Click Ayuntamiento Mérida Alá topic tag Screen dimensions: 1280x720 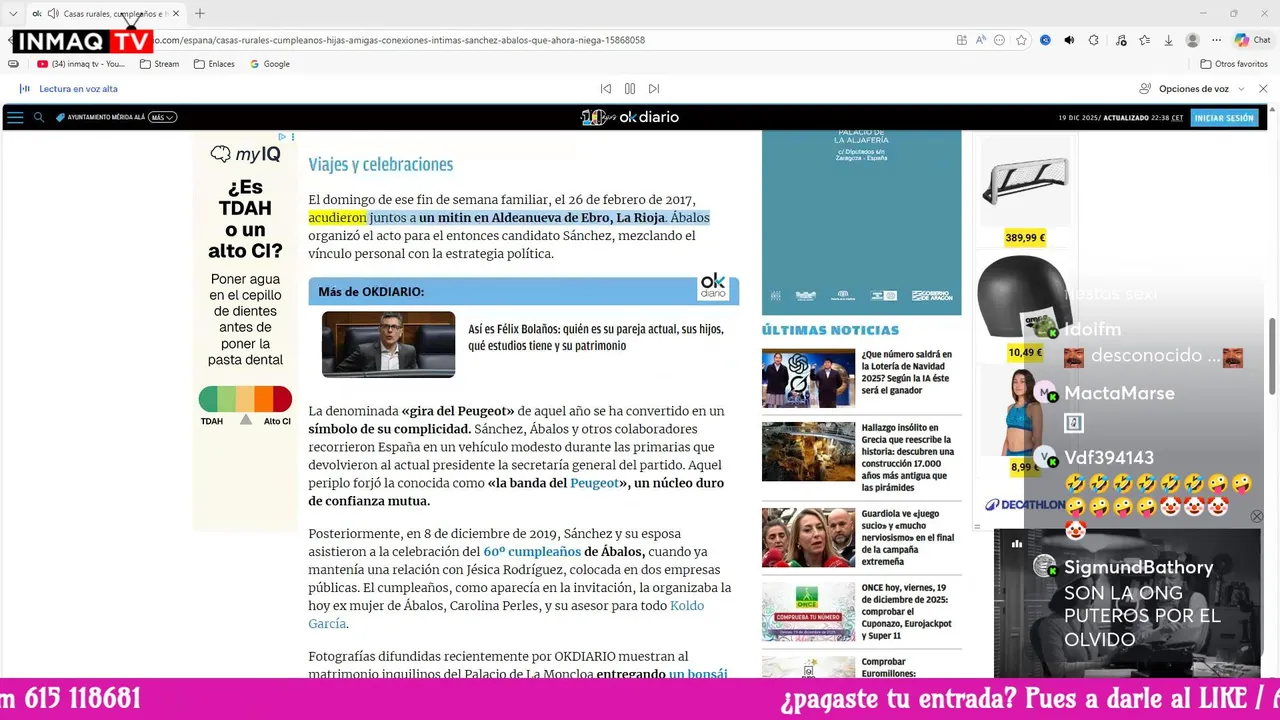click(x=101, y=117)
